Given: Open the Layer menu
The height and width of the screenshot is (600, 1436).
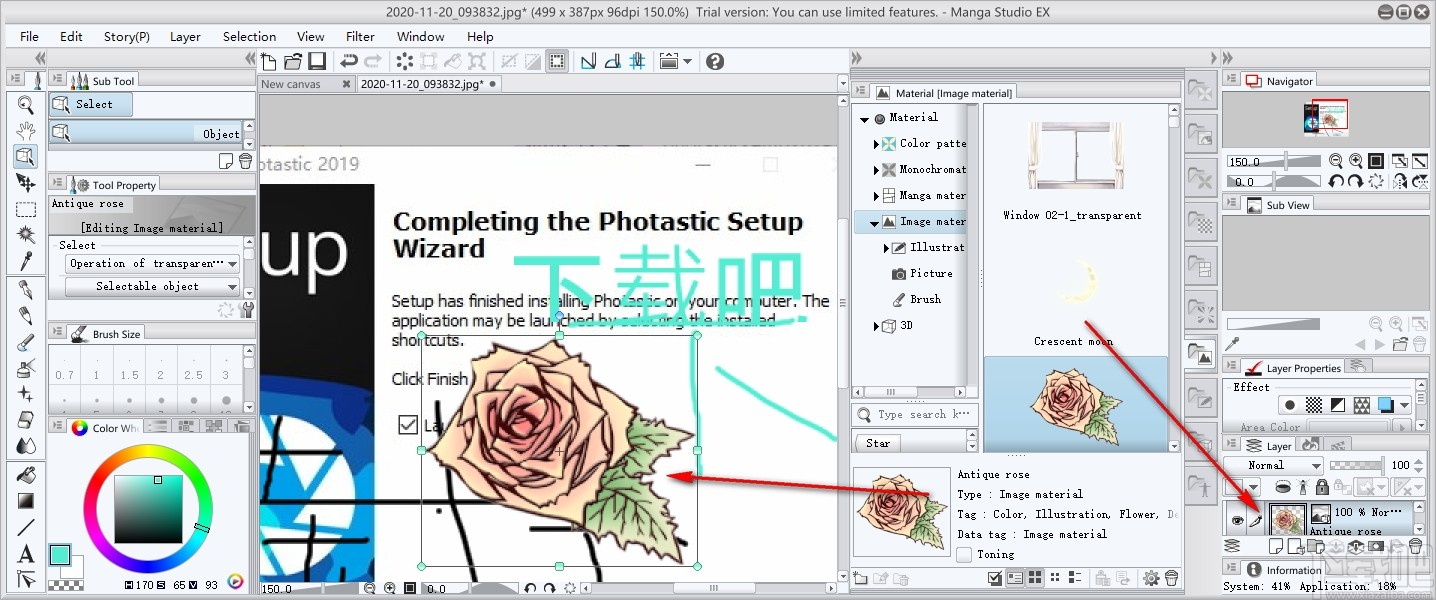Looking at the screenshot, I should click(x=185, y=36).
